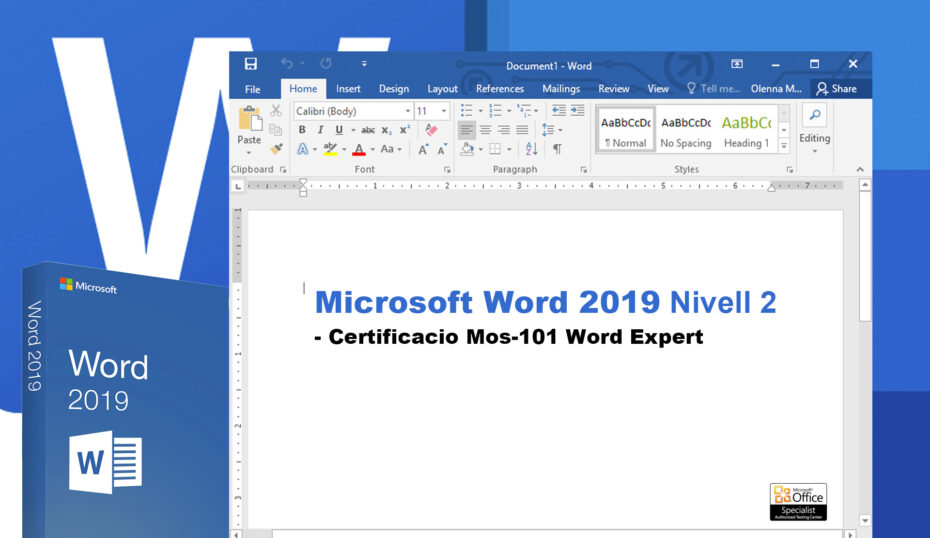
Task: Click the Paste clipboard icon
Action: (x=250, y=118)
